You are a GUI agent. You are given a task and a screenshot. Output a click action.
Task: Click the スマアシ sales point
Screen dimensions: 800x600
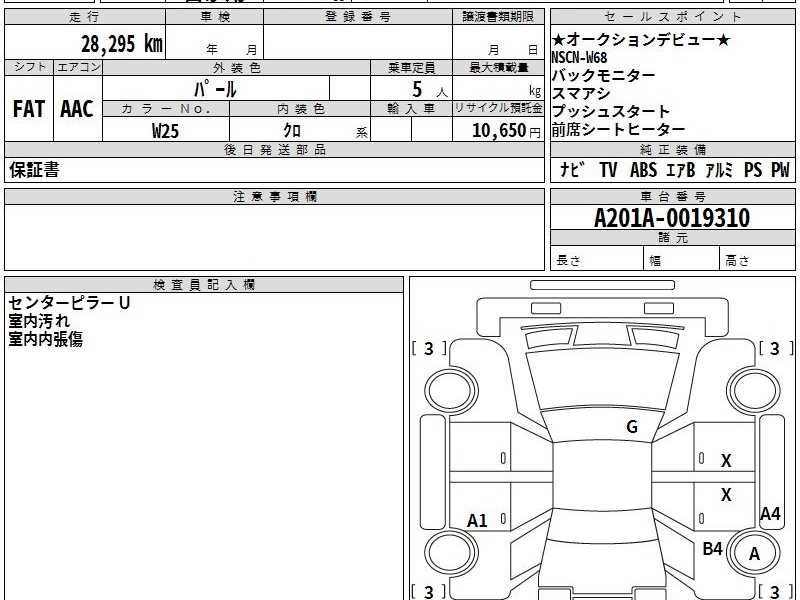click(581, 93)
